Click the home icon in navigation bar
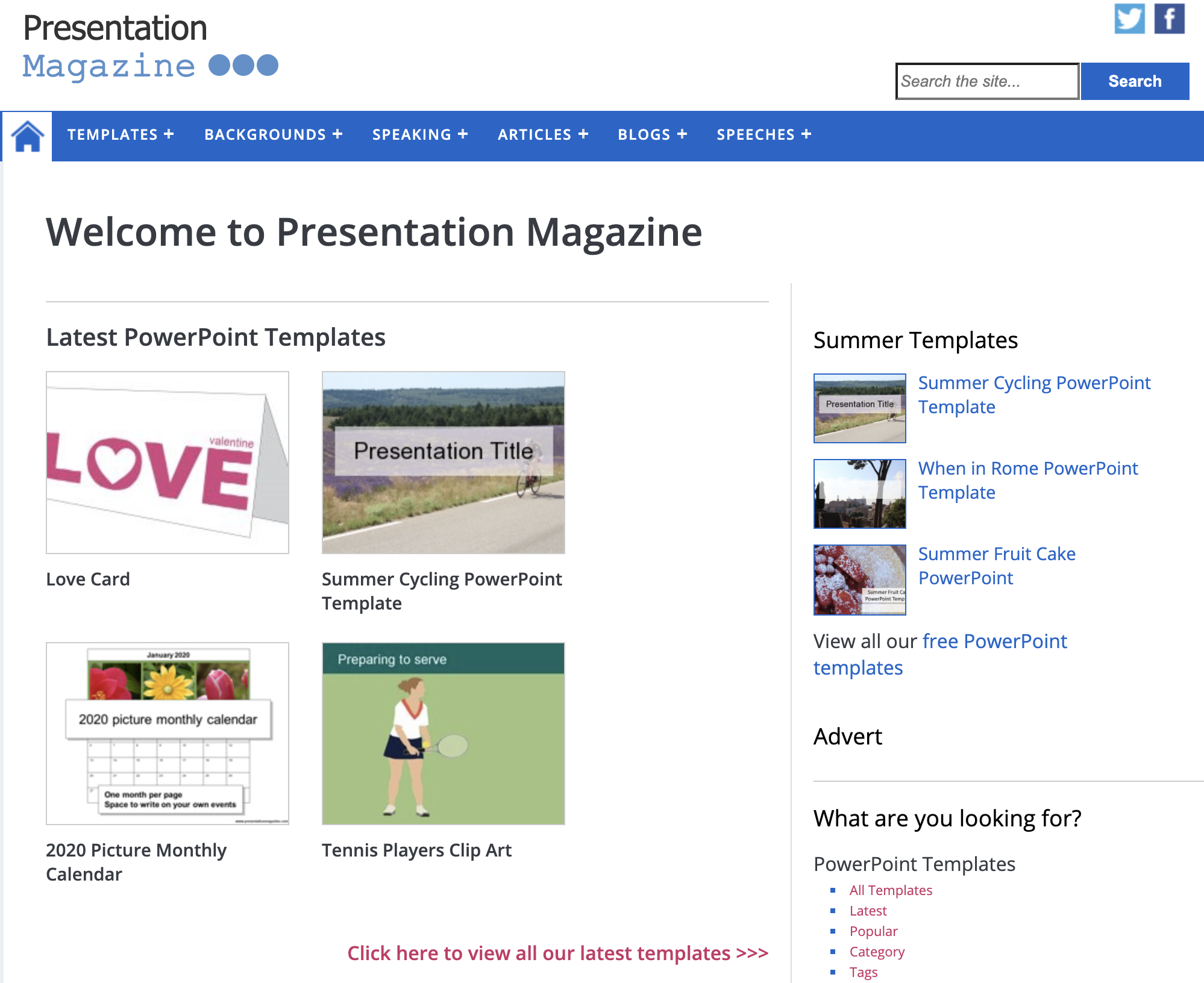 28,136
